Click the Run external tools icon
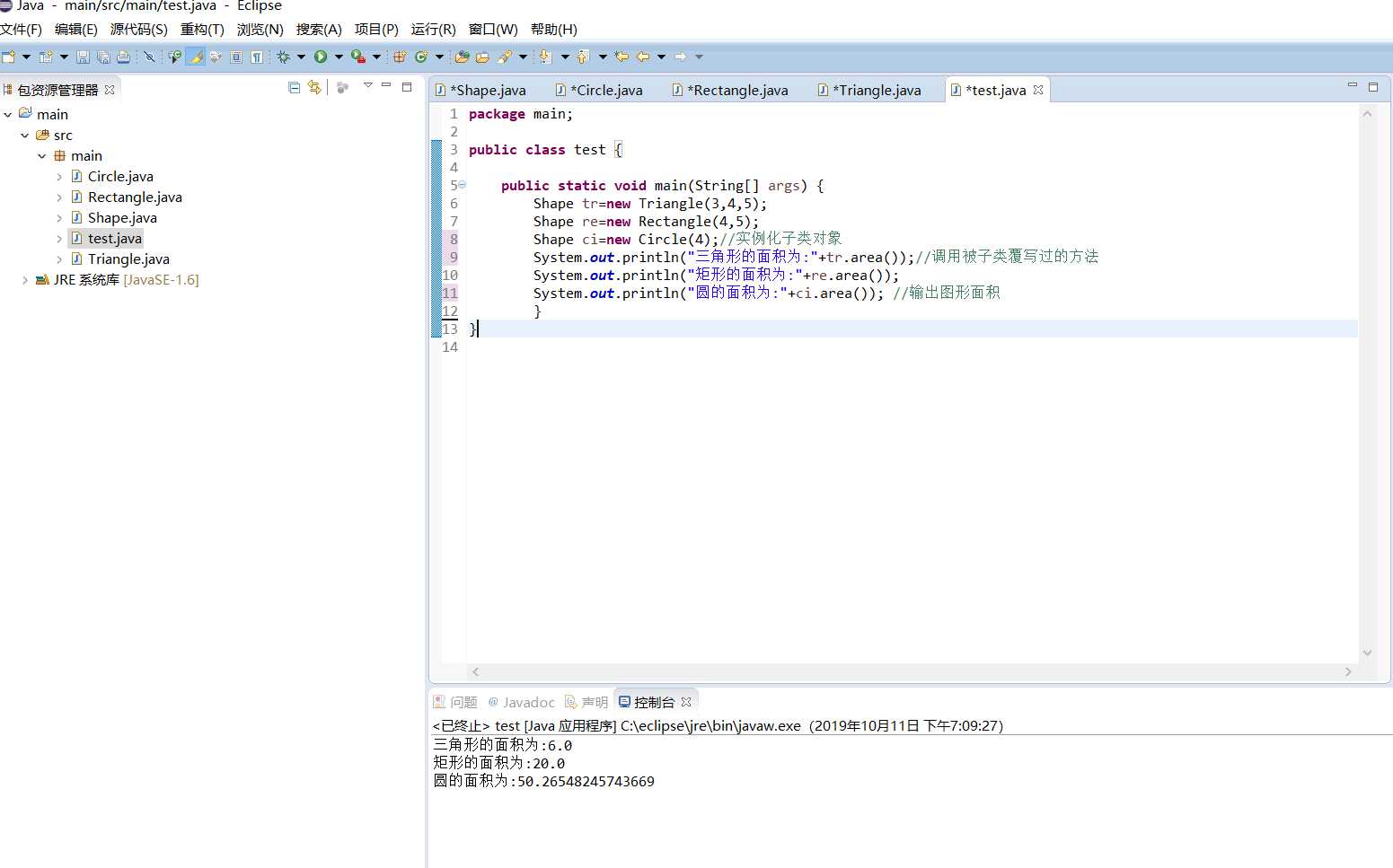Image resolution: width=1393 pixels, height=868 pixels. tap(358, 57)
